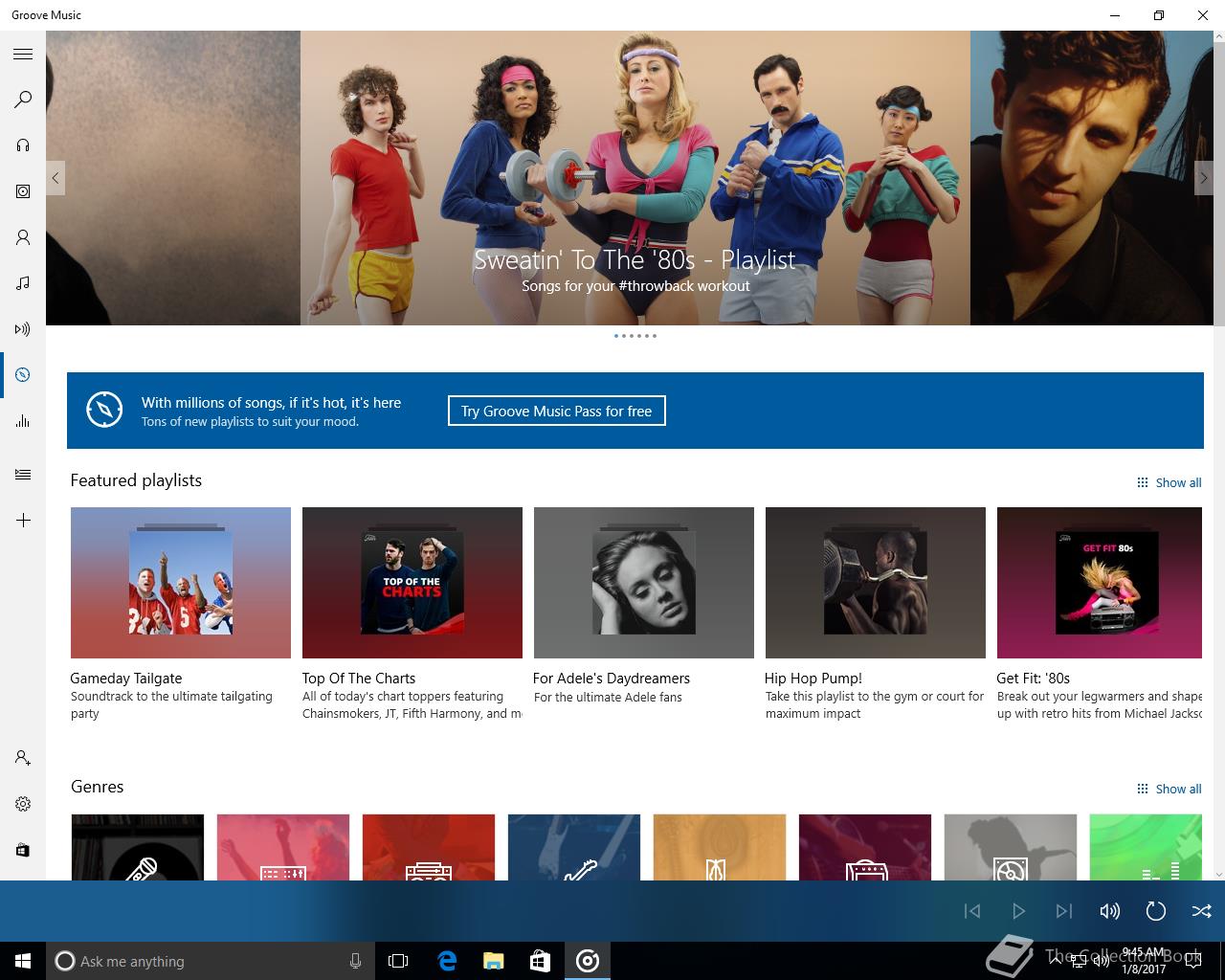Open Search in the sidebar
Screen dimensions: 1225x980
coord(23,100)
